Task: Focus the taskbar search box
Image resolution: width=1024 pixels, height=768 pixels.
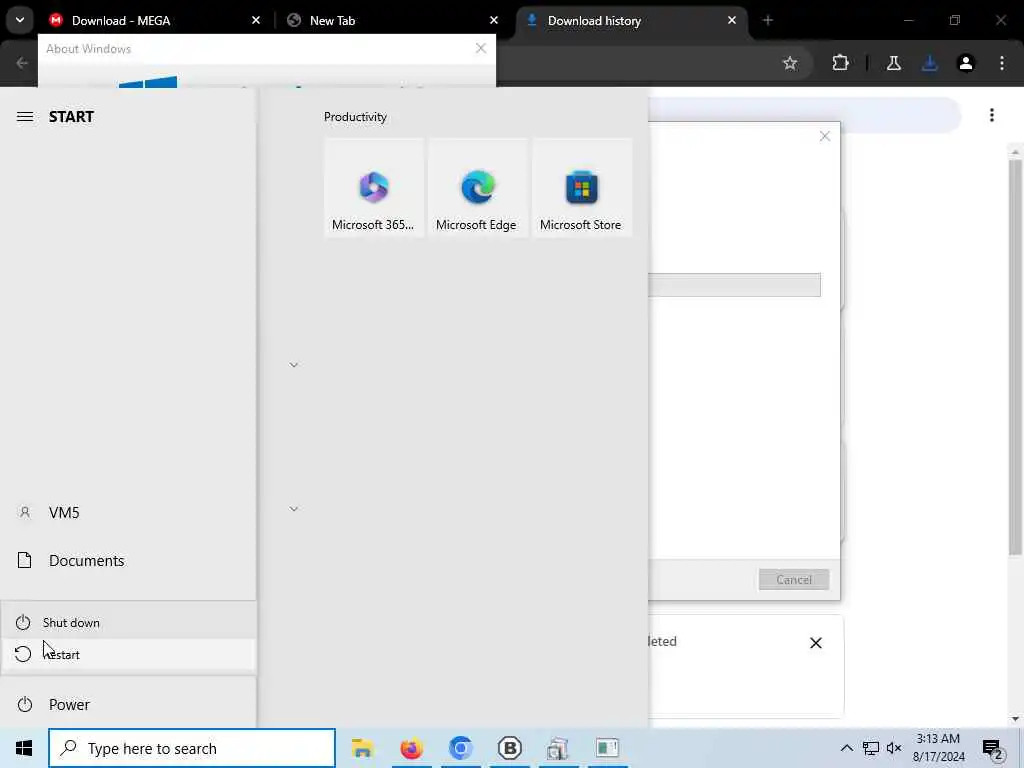Action: click(192, 748)
